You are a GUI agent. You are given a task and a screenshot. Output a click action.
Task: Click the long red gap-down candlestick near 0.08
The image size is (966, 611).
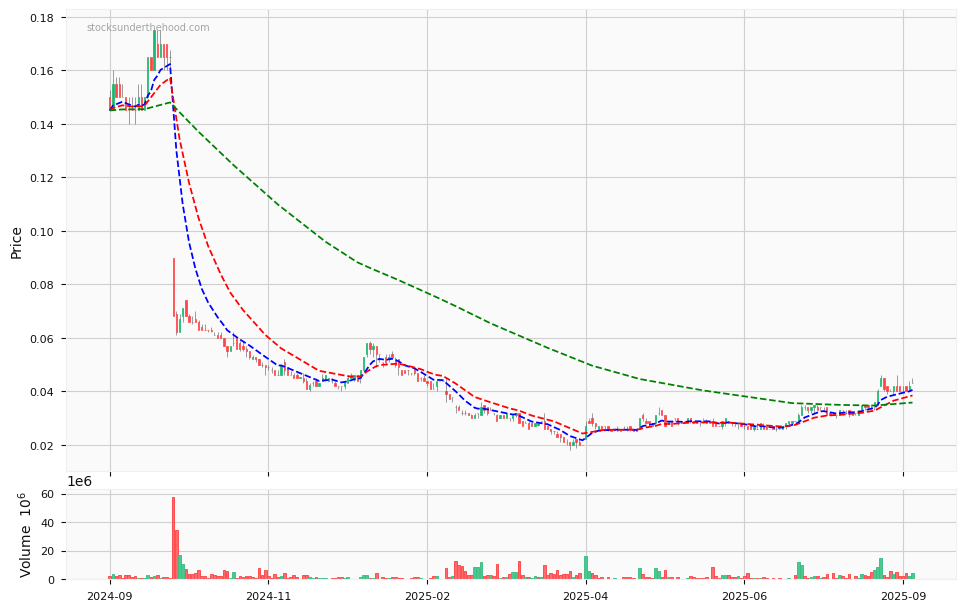pyautogui.click(x=174, y=288)
